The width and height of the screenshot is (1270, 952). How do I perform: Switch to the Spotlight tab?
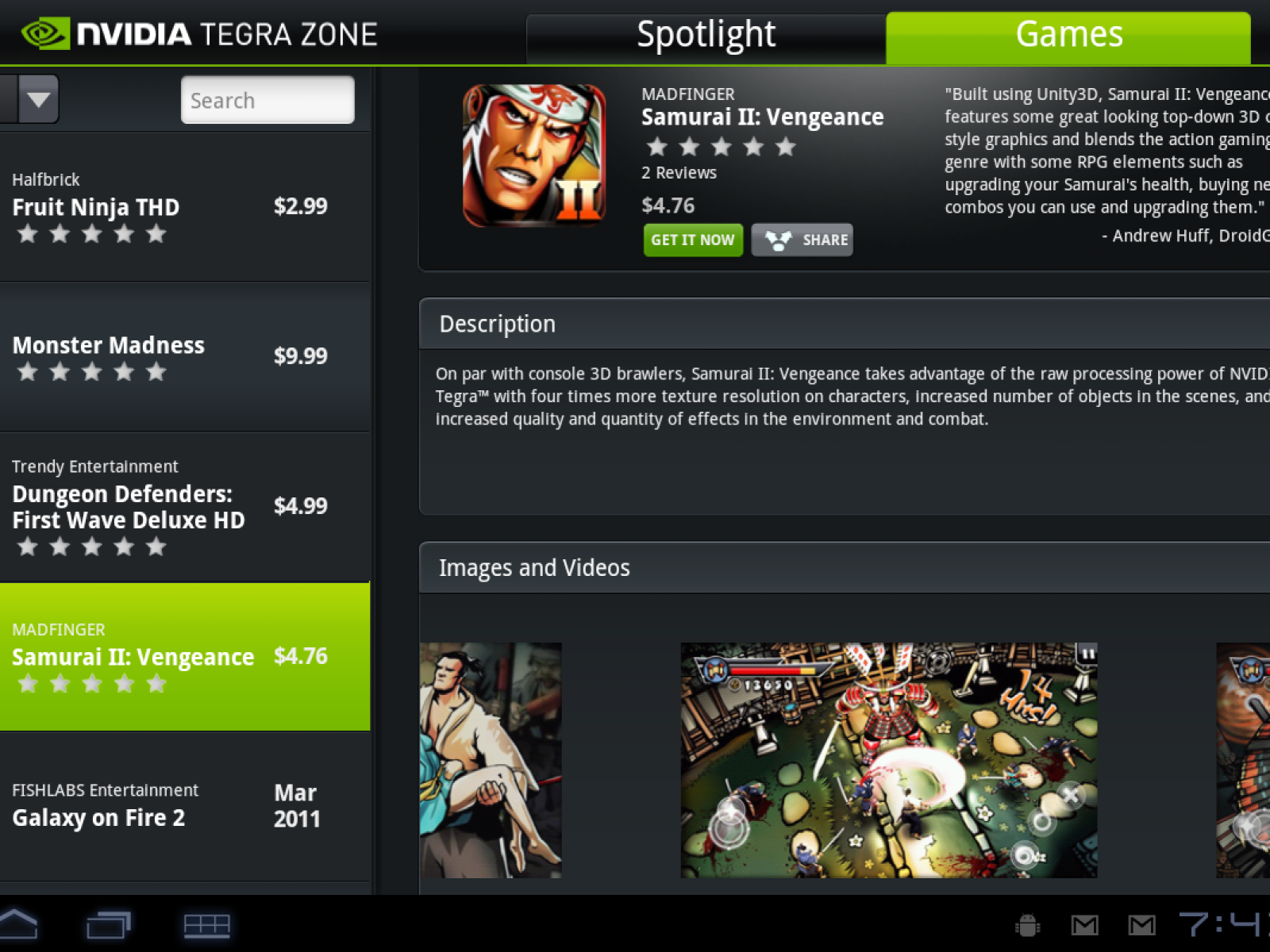click(x=706, y=36)
